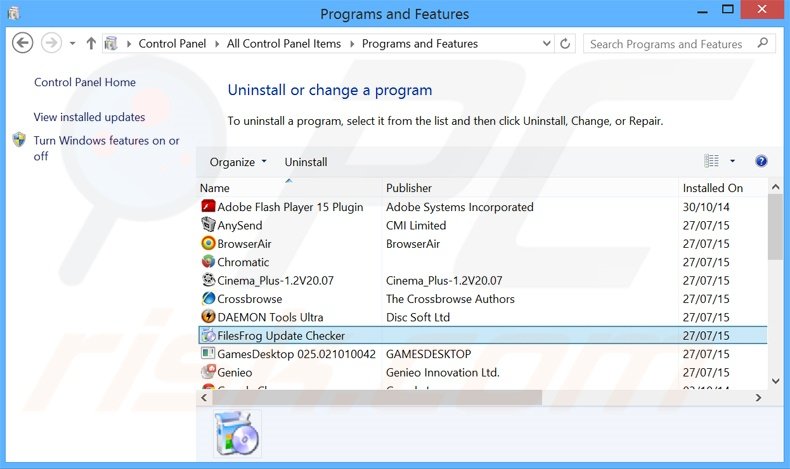Click publisher Disc Soft Ltd

[x=418, y=317]
